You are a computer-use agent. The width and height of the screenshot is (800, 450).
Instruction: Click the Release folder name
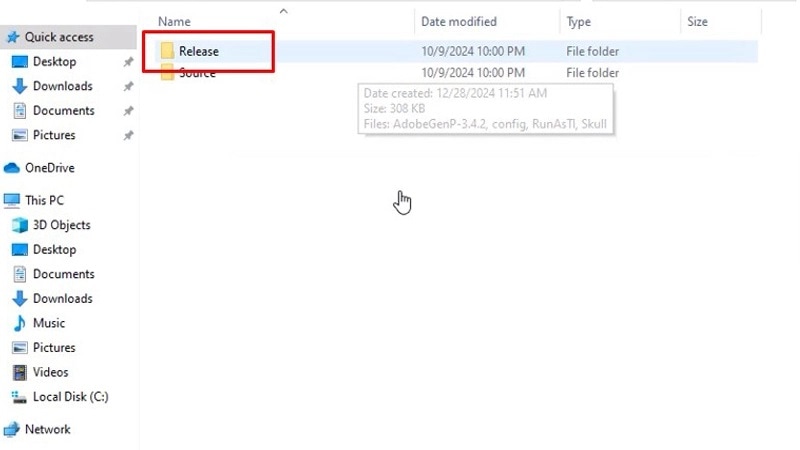tap(199, 52)
